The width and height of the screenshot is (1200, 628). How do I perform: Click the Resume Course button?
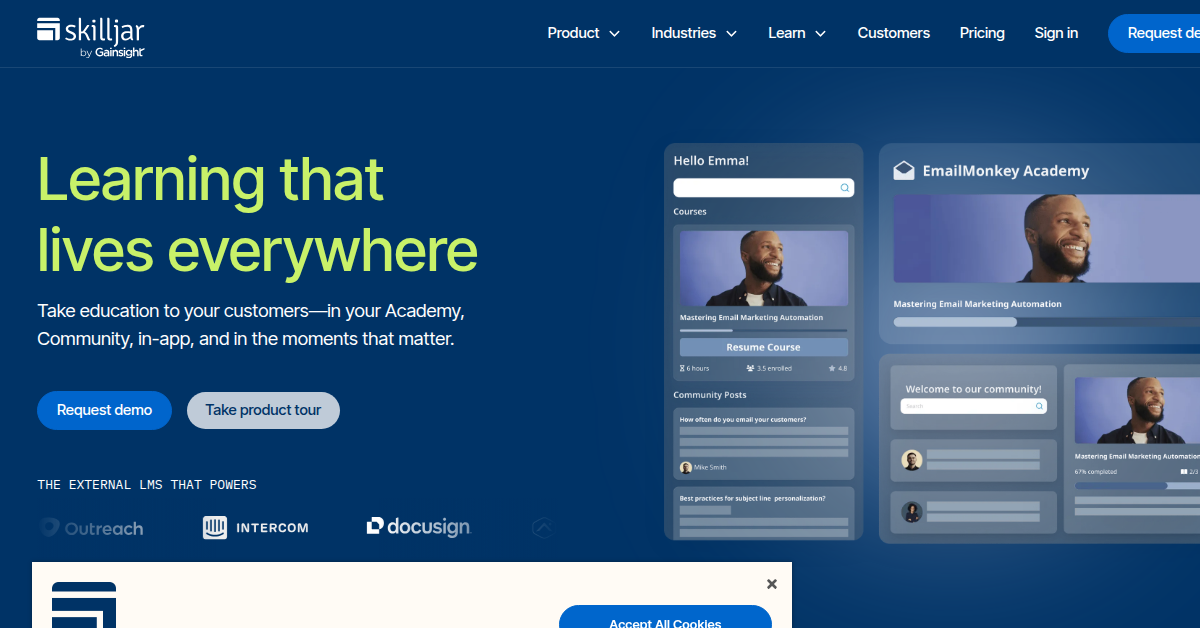click(x=764, y=347)
